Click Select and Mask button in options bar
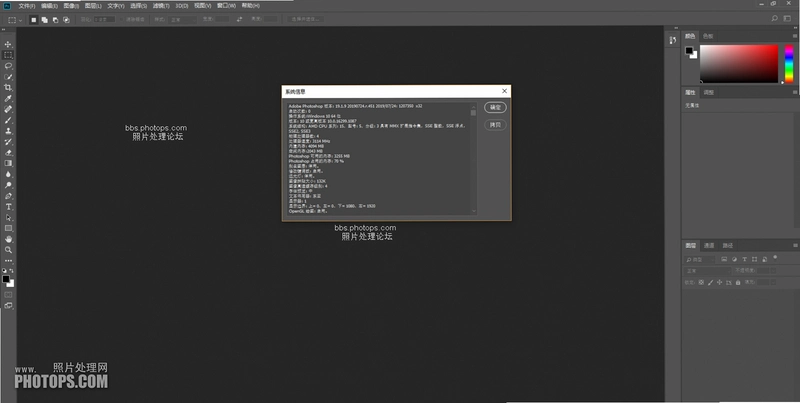The image size is (800, 403). point(306,19)
